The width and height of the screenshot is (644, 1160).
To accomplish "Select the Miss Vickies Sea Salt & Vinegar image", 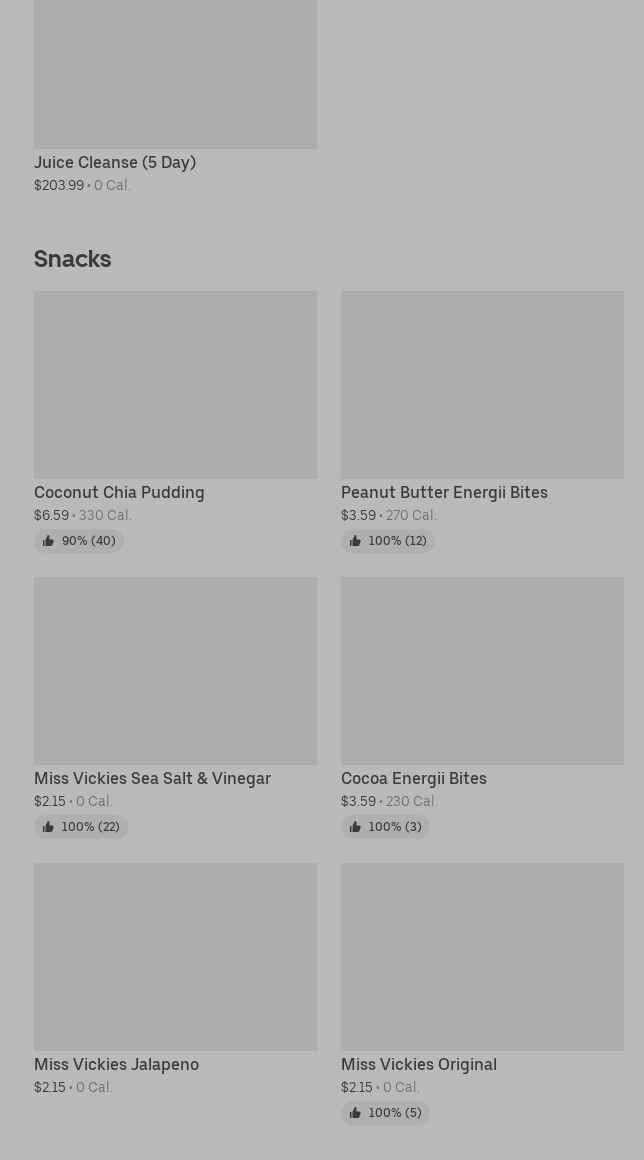I will 175,670.
